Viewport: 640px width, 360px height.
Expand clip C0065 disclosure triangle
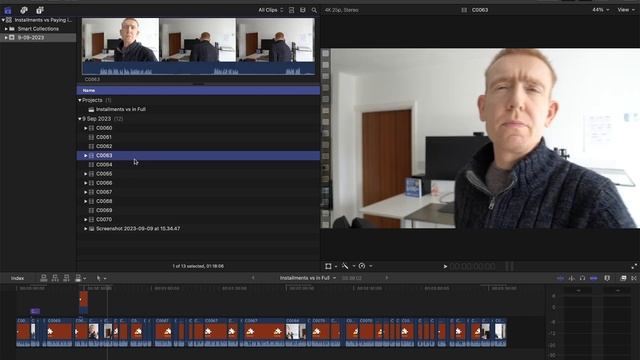tap(86, 174)
